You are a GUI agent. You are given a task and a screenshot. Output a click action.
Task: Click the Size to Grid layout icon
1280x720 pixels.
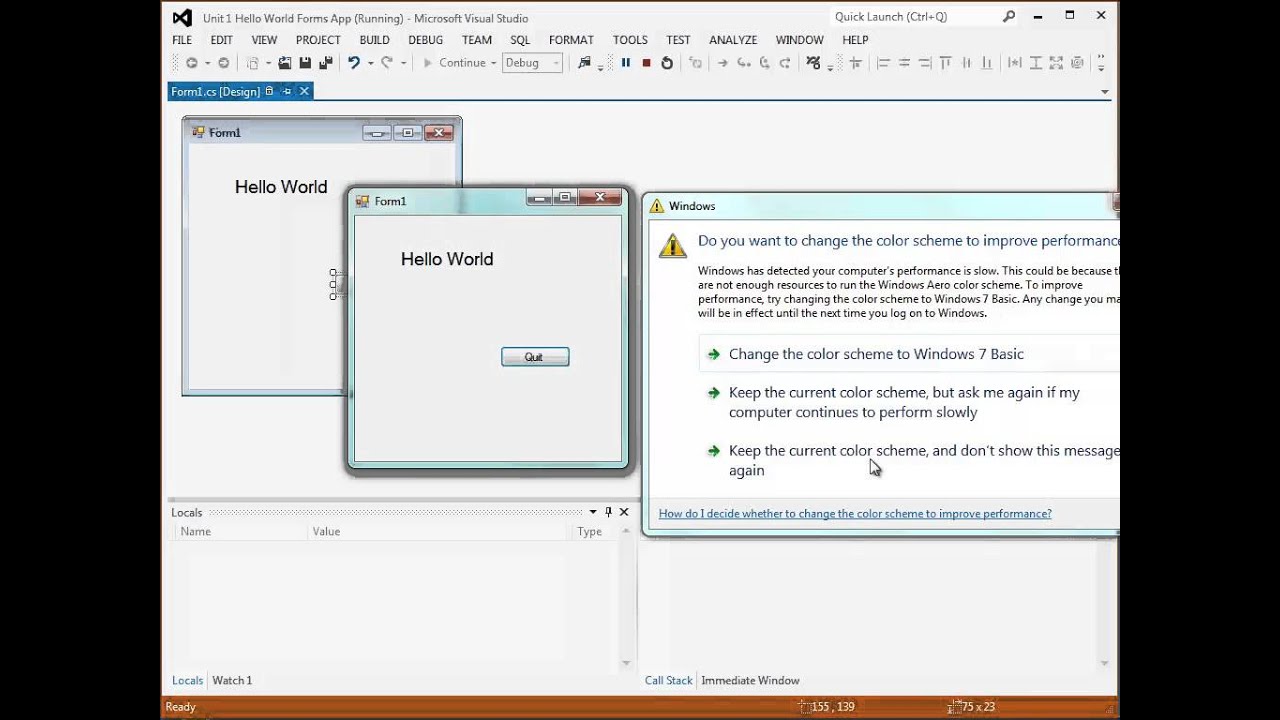coord(1077,63)
